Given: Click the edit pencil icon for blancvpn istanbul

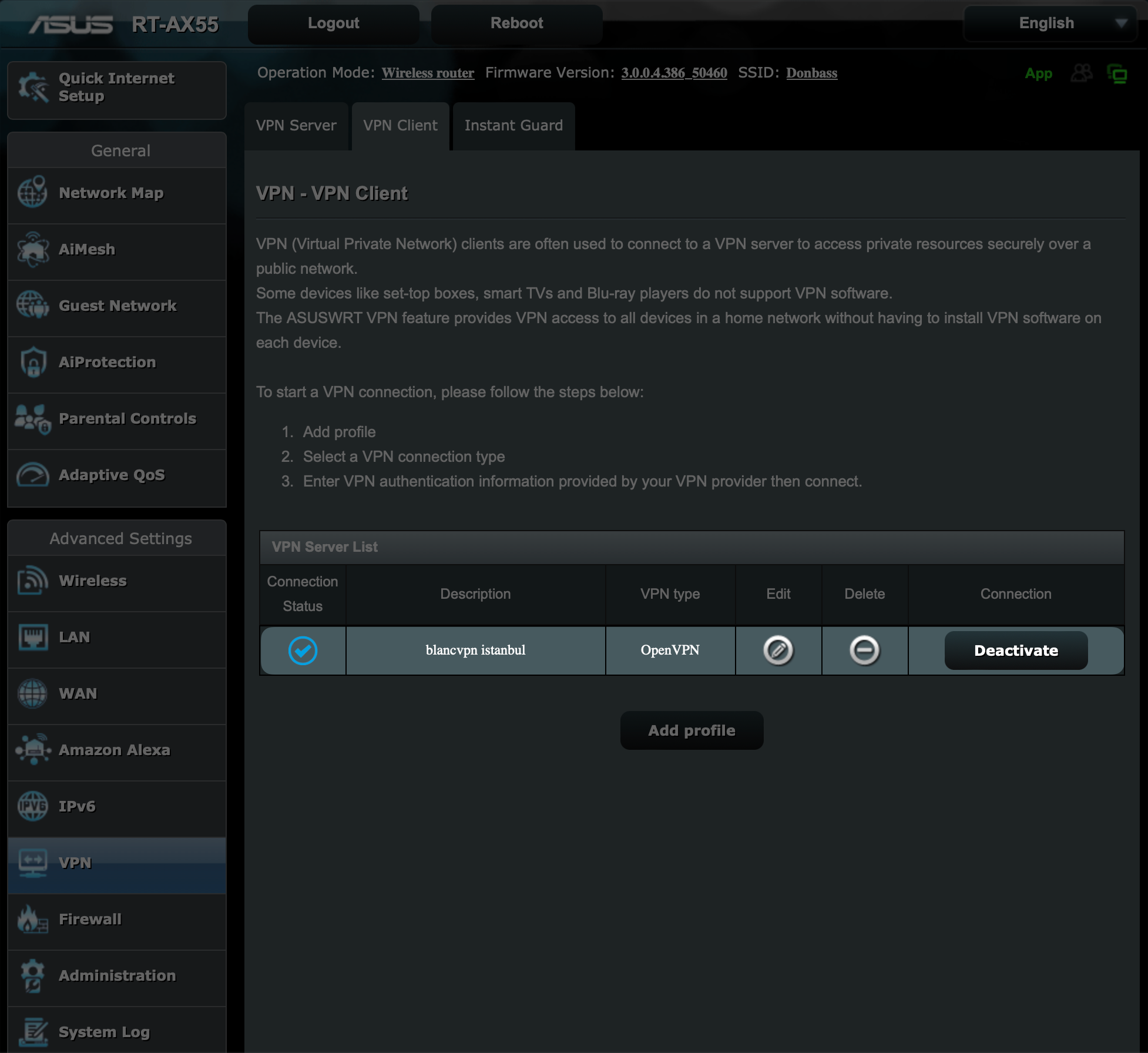Looking at the screenshot, I should (778, 650).
